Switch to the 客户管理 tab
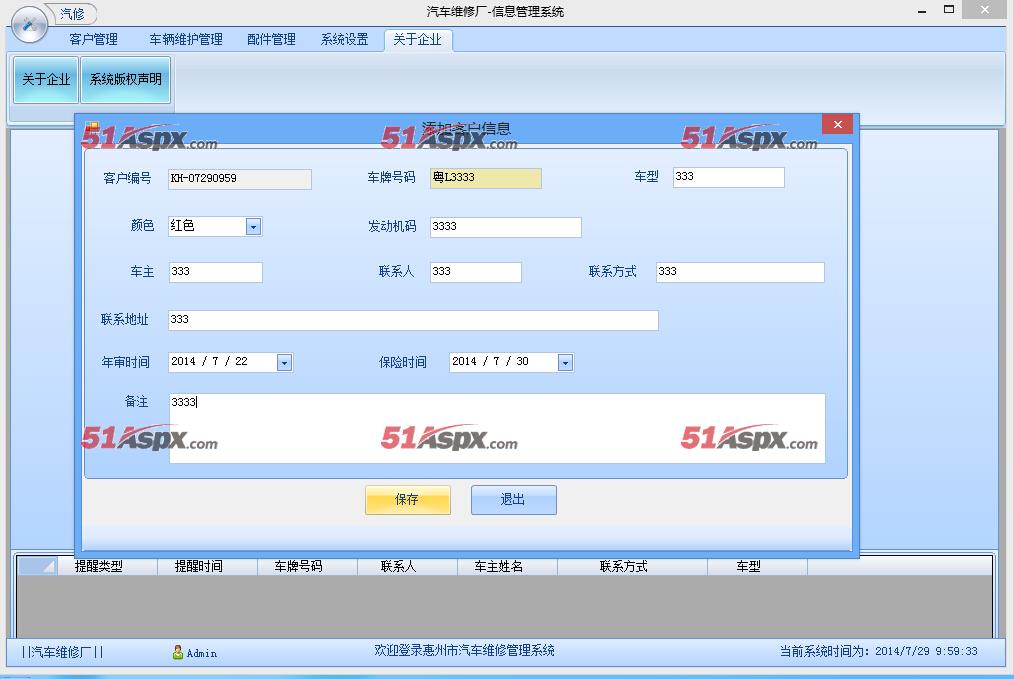 click(93, 39)
